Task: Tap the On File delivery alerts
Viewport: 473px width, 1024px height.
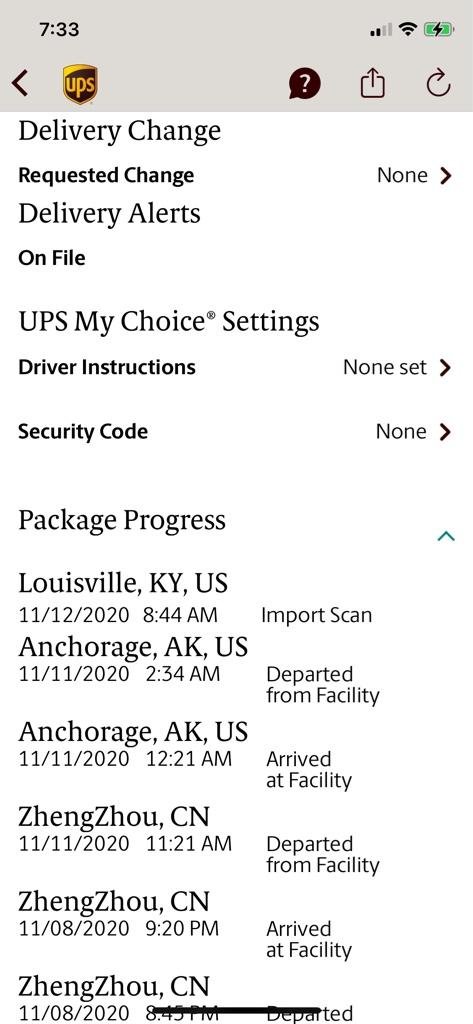Action: coord(52,258)
